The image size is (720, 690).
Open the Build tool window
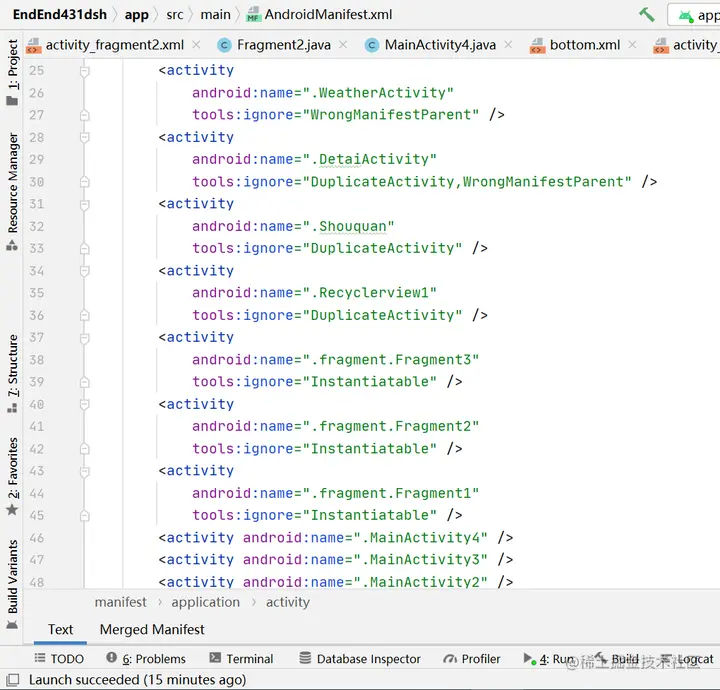point(617,659)
